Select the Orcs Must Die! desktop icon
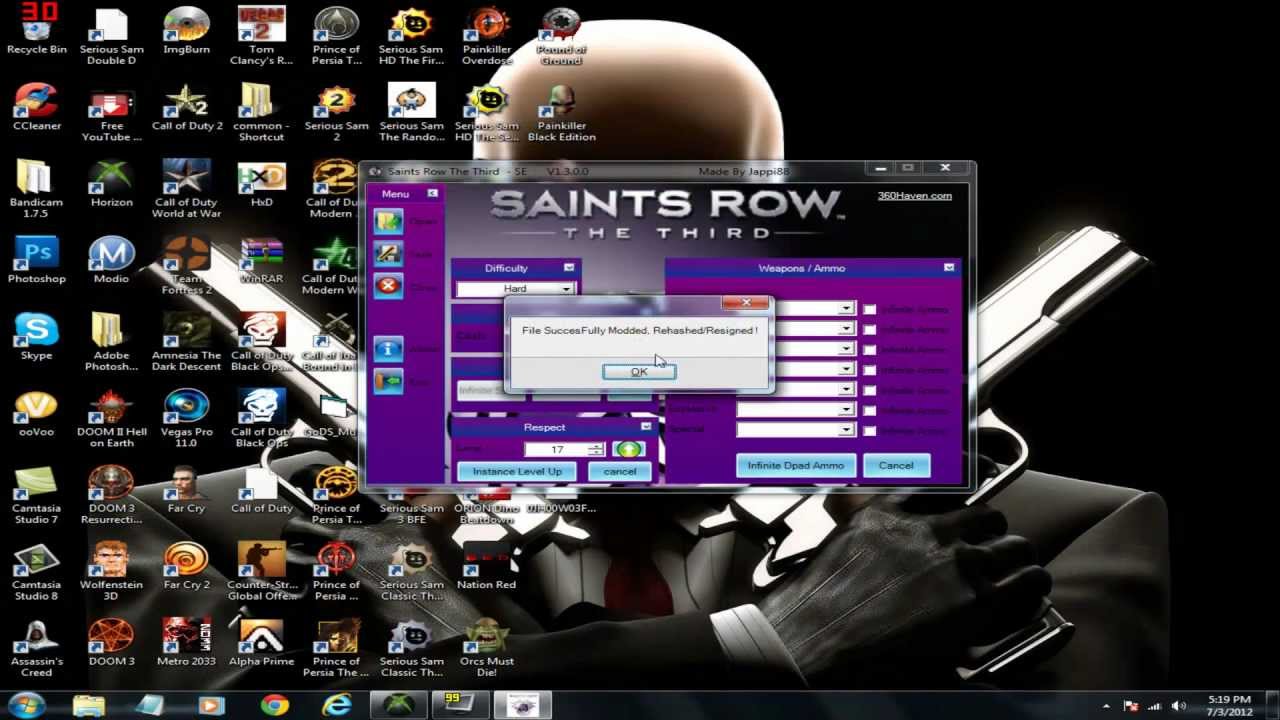 [486, 648]
